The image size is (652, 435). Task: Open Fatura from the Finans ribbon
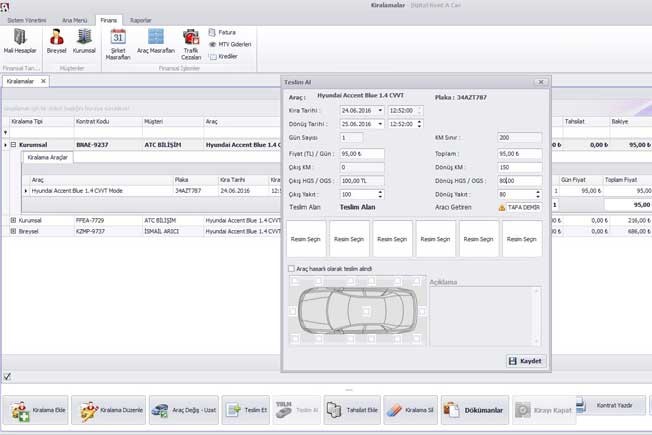(222, 32)
